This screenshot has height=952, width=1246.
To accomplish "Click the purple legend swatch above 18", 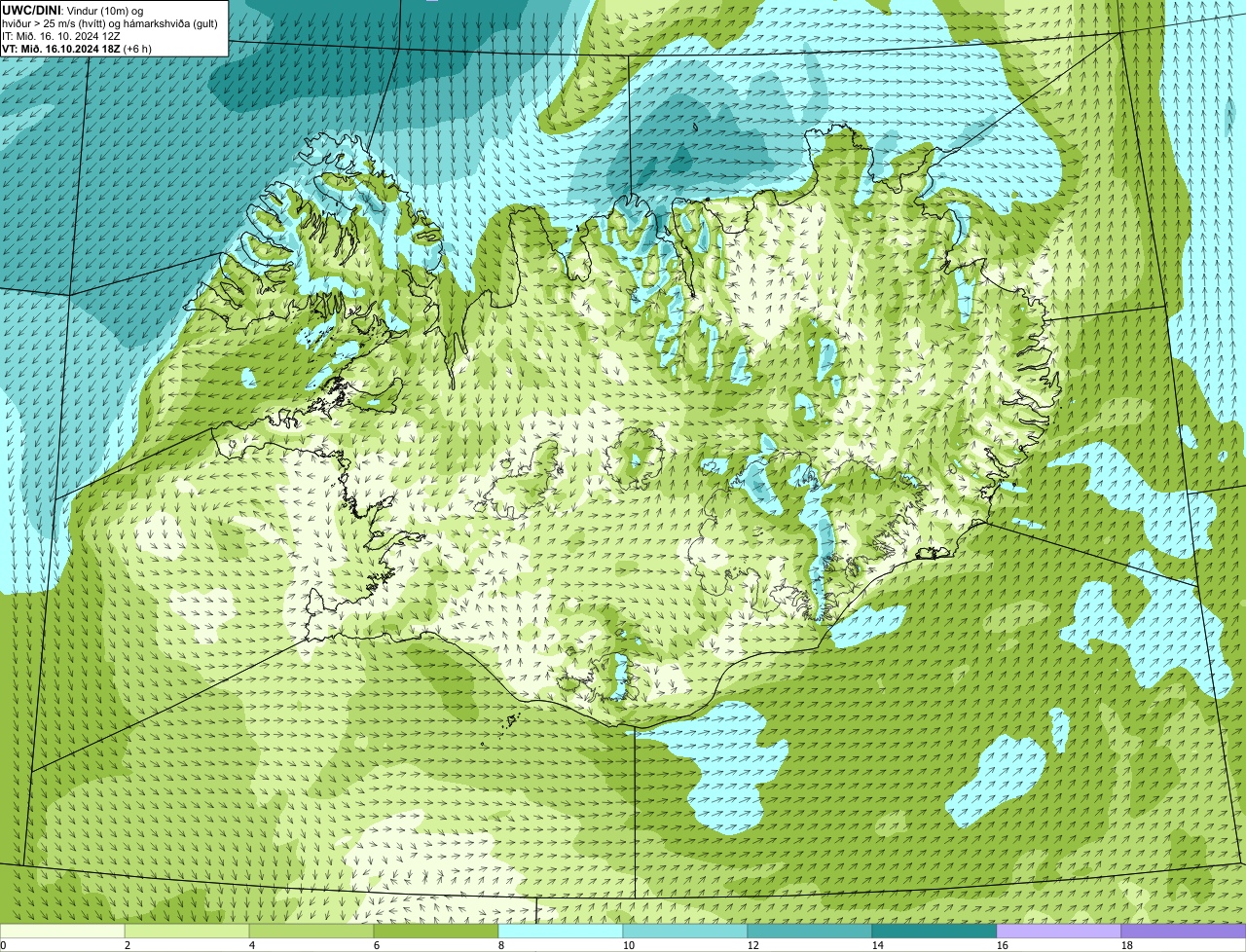I will (1184, 931).
